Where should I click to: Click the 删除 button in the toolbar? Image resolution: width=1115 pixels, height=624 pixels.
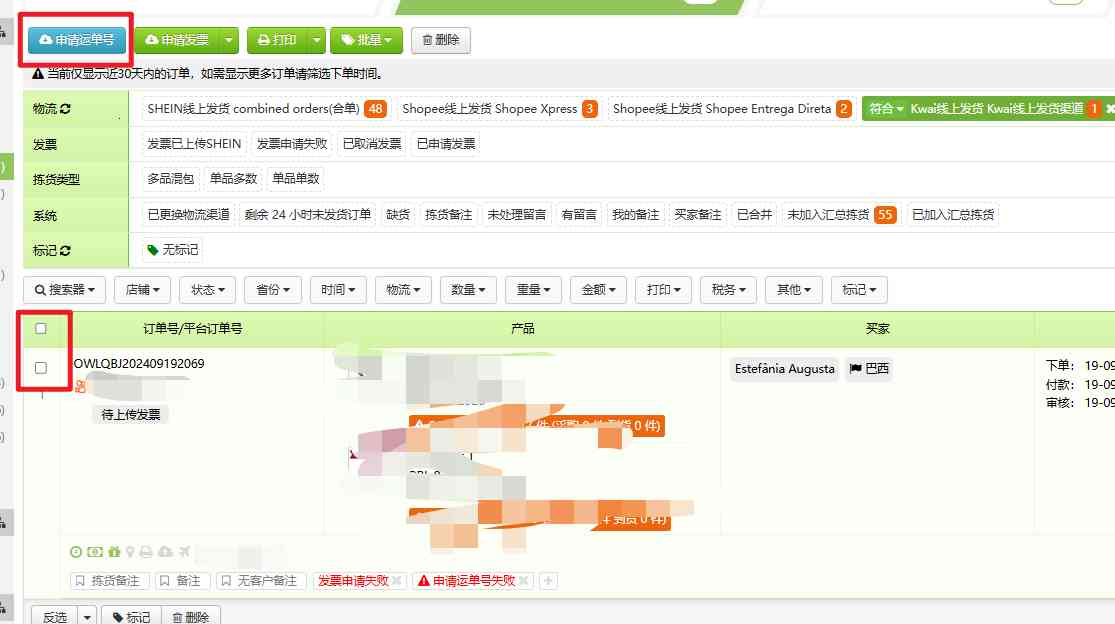click(x=440, y=40)
